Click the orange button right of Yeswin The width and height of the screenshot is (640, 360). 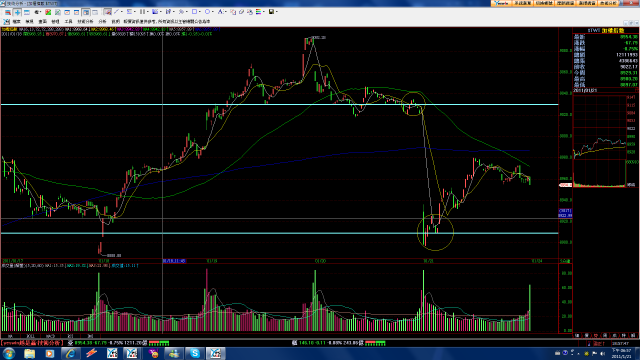click(x=522, y=3)
